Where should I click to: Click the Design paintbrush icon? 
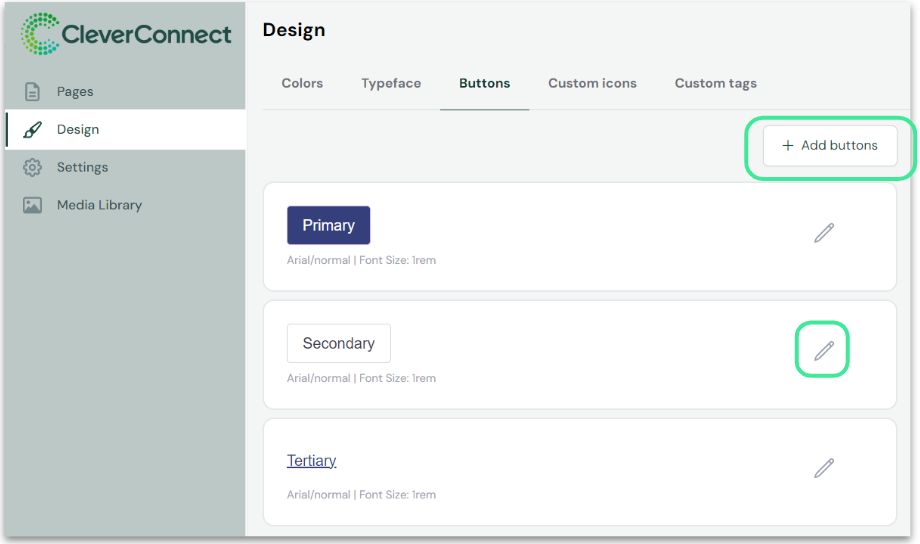(x=32, y=130)
